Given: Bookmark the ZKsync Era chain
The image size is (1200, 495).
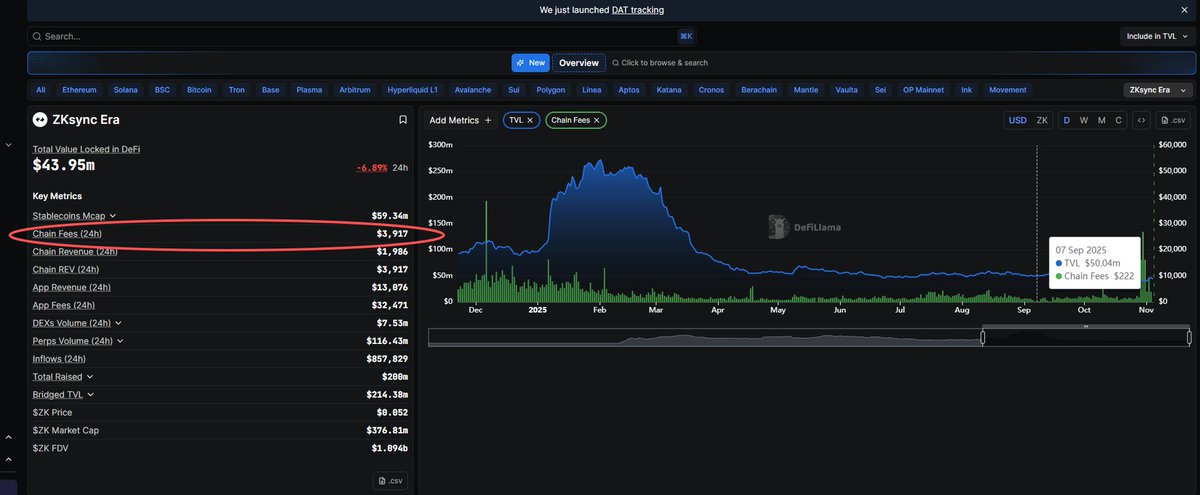Looking at the screenshot, I should click(403, 120).
